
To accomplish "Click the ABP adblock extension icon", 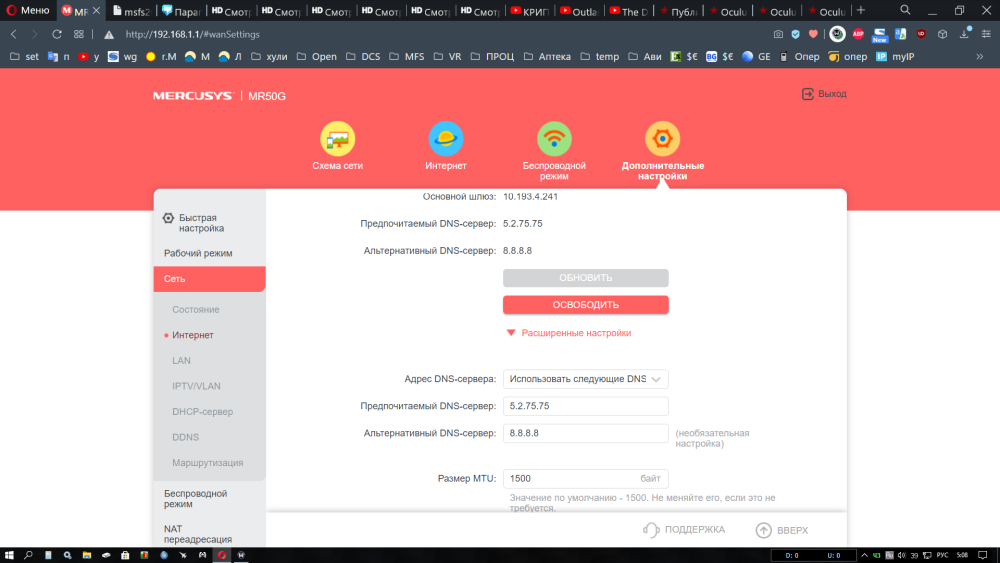I will point(858,34).
